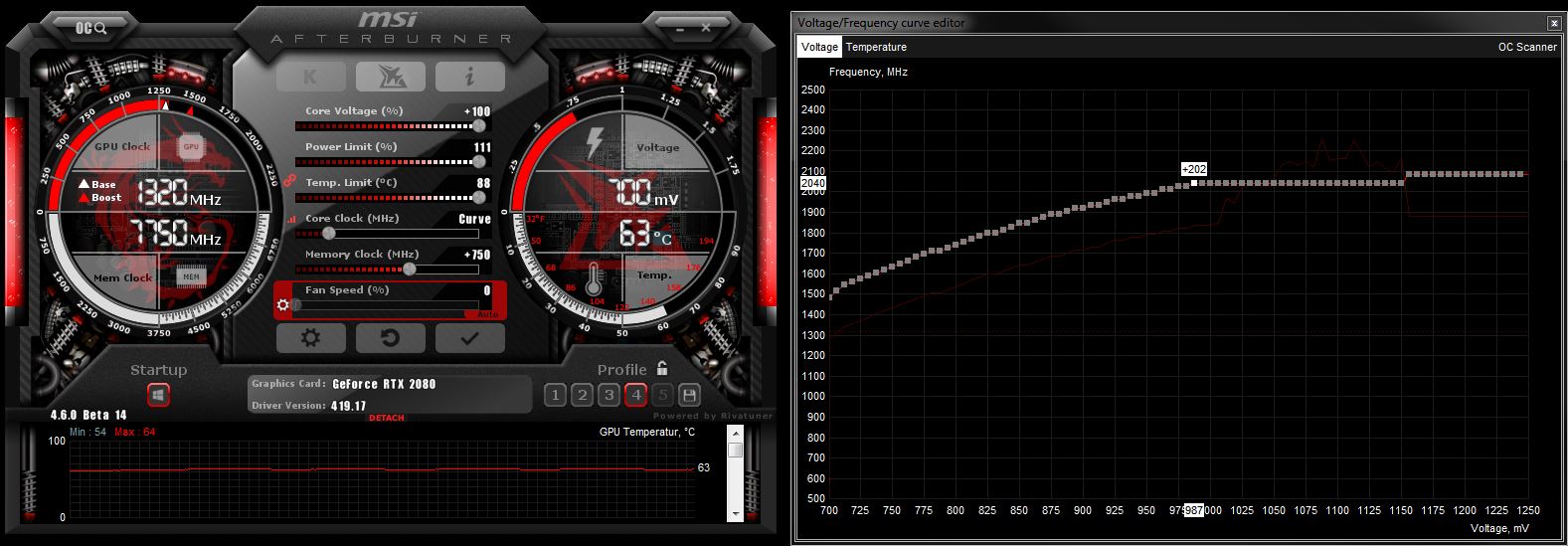Image resolution: width=1568 pixels, height=546 pixels.
Task: Click the 4.6.0 Beta 14 version text
Action: tap(88, 415)
